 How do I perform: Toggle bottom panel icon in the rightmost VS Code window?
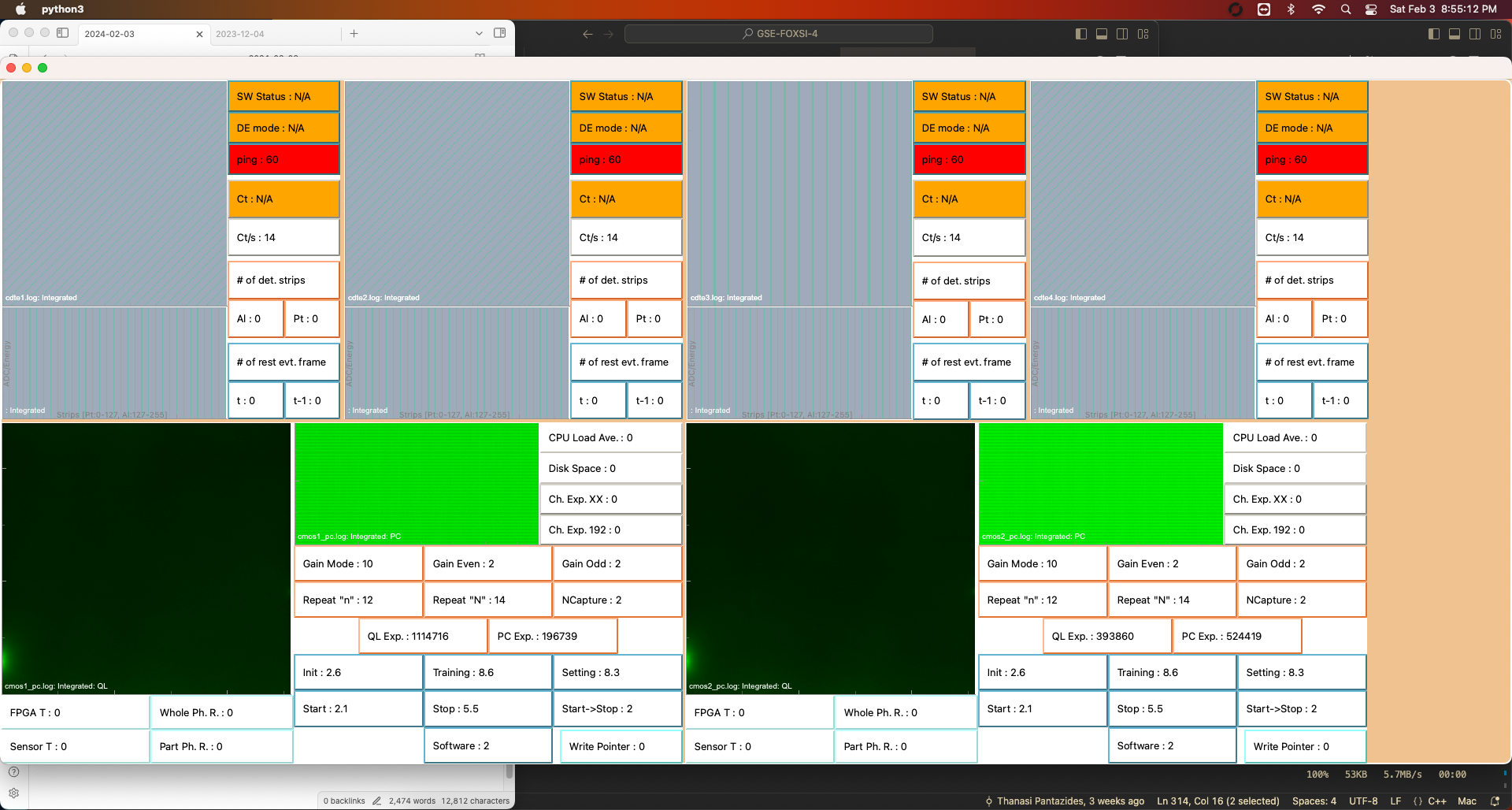[x=1455, y=34]
